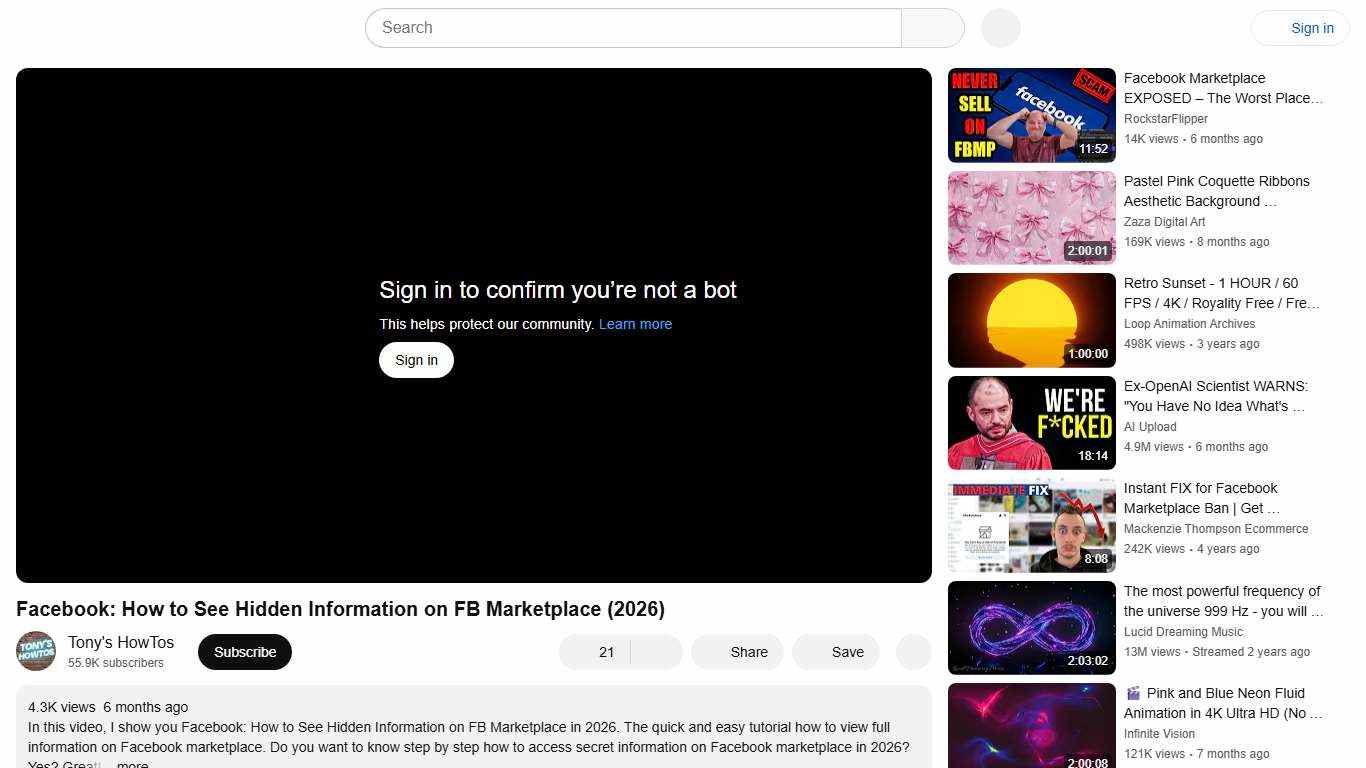Click the Save icon under the video
This screenshot has width=1366, height=768.
click(836, 651)
